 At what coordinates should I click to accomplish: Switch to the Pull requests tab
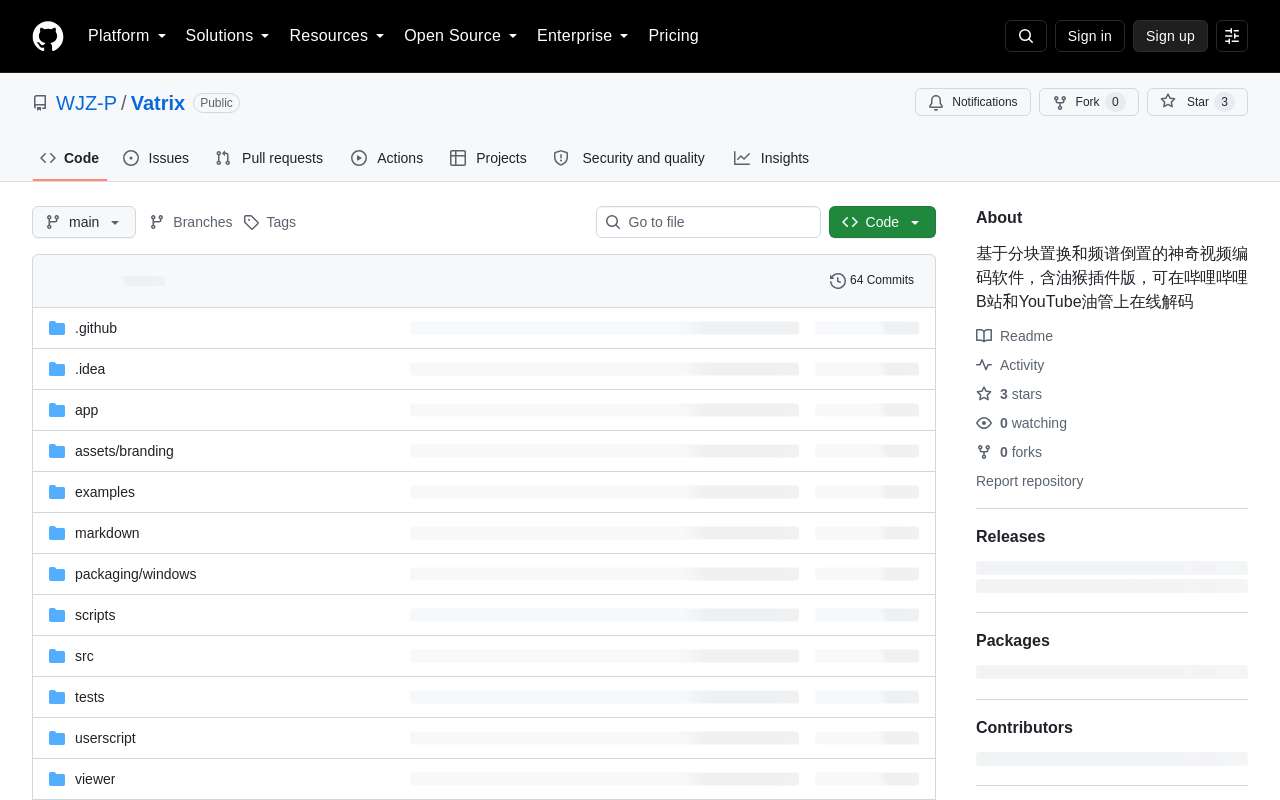[x=269, y=158]
